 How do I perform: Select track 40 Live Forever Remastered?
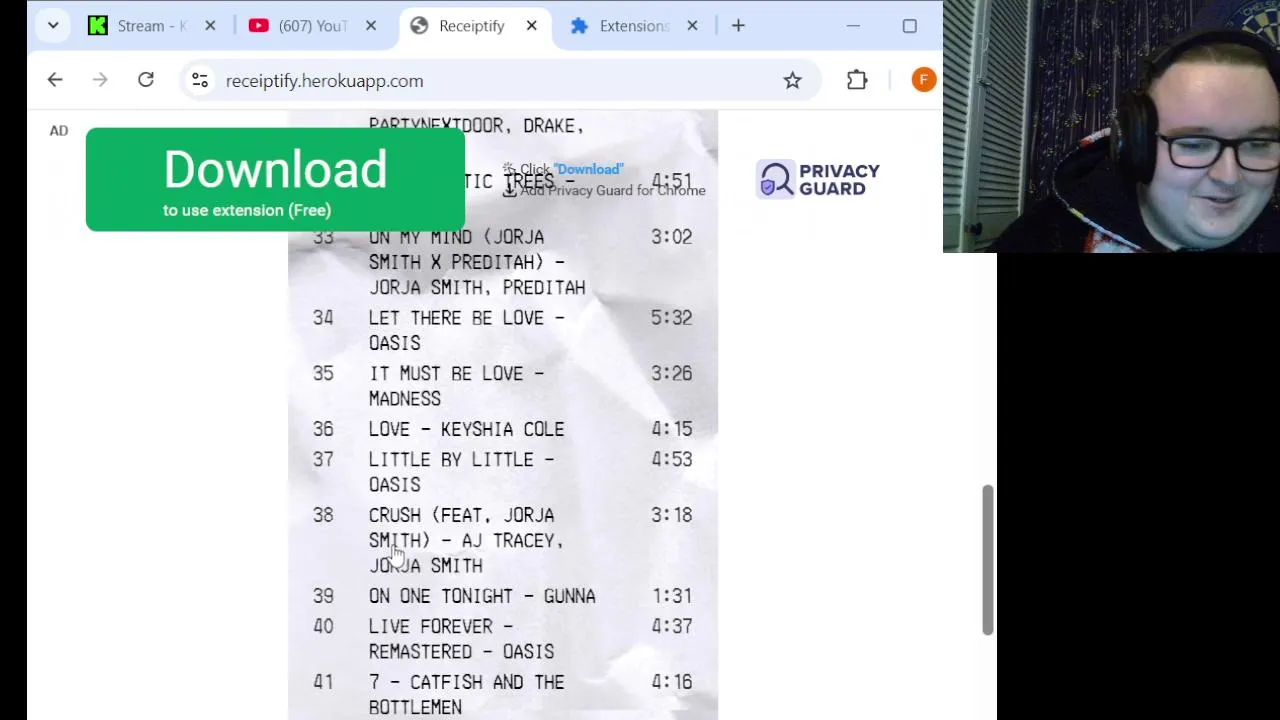[x=461, y=639]
